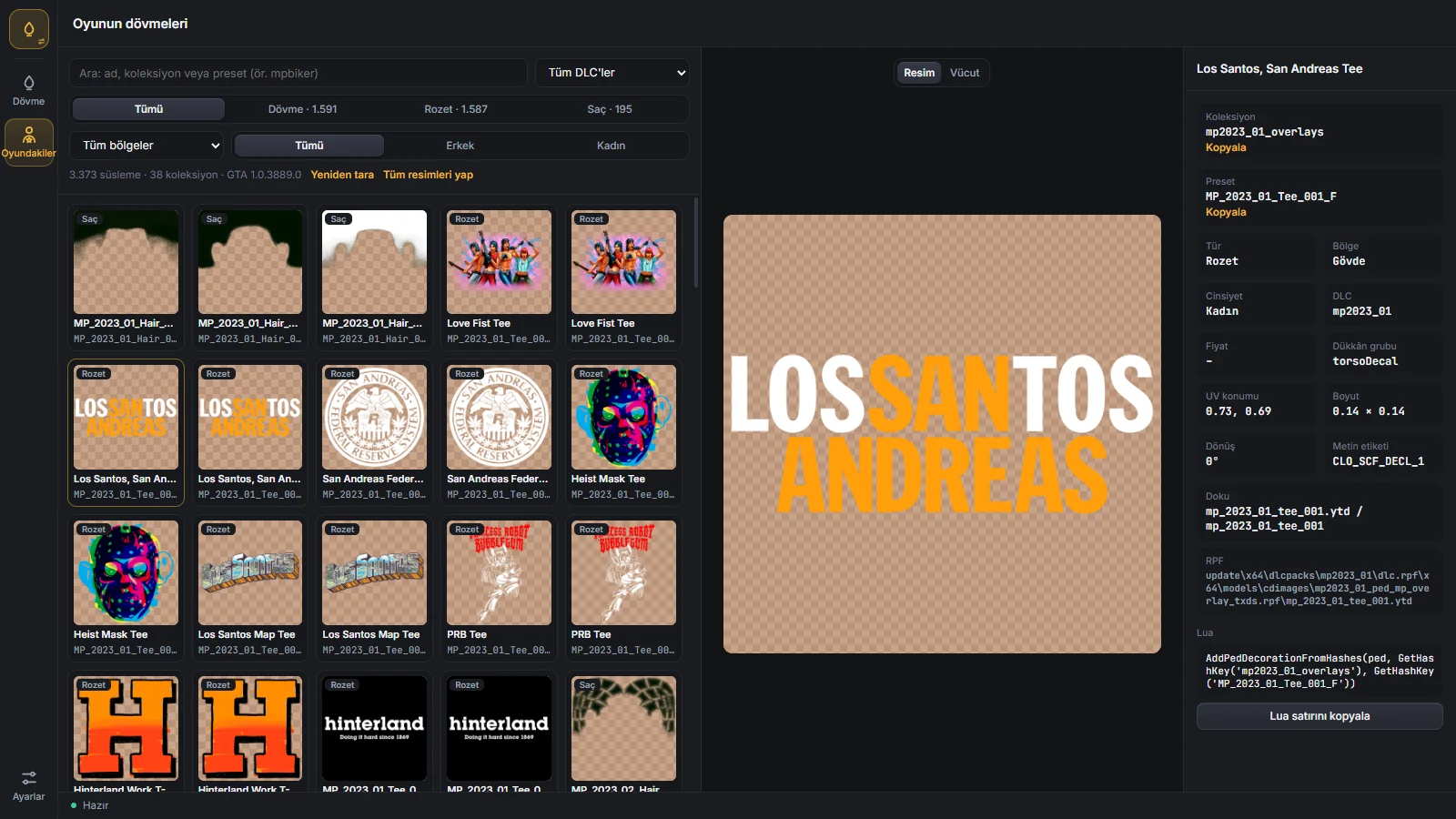The image size is (1456, 819).
Task: Select the first PRB Tee card
Action: [499, 588]
